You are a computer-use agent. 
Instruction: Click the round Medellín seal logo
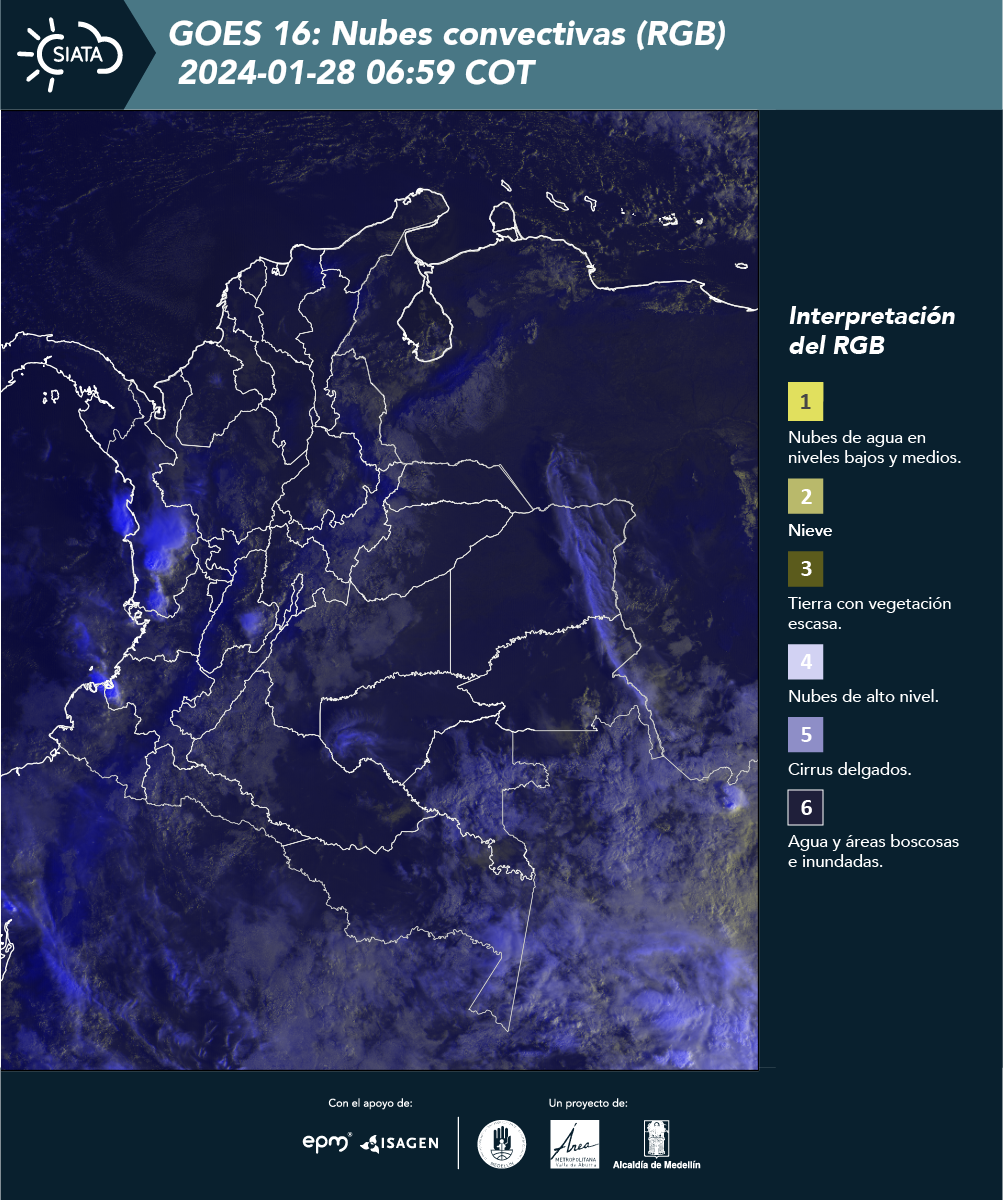[x=502, y=1144]
